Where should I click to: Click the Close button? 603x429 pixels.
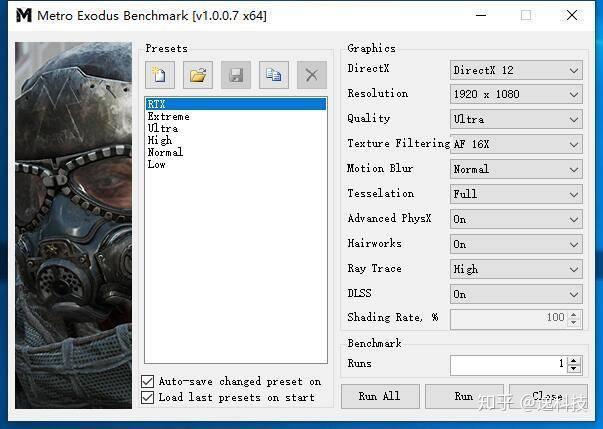coord(548,396)
